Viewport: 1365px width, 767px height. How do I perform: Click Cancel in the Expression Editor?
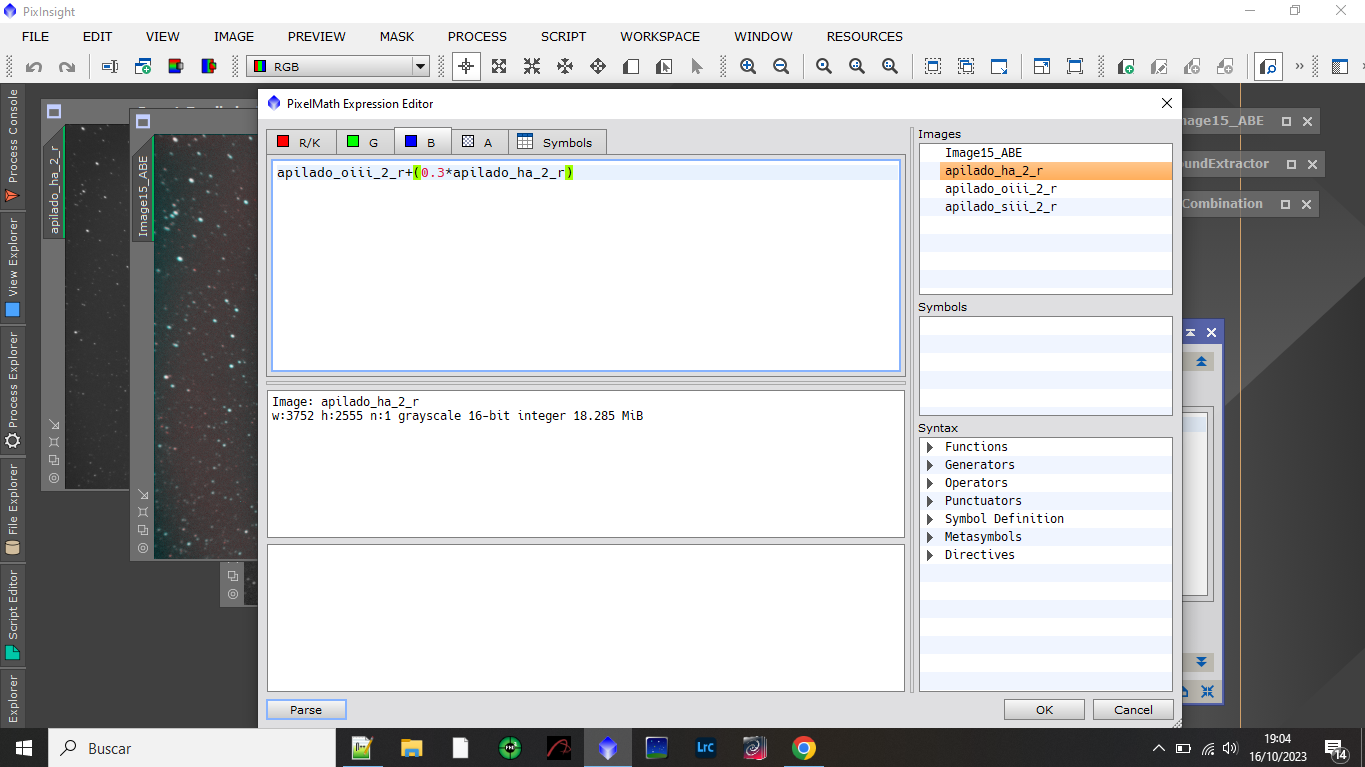(1133, 710)
